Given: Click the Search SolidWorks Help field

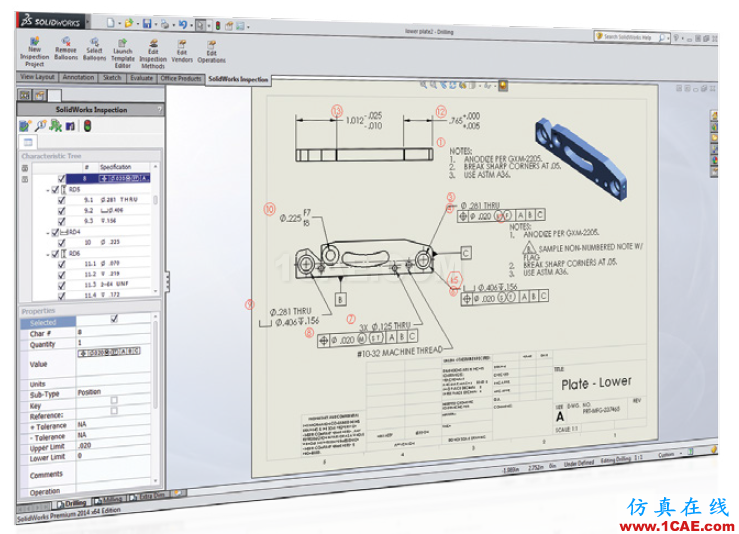Looking at the screenshot, I should tap(631, 36).
